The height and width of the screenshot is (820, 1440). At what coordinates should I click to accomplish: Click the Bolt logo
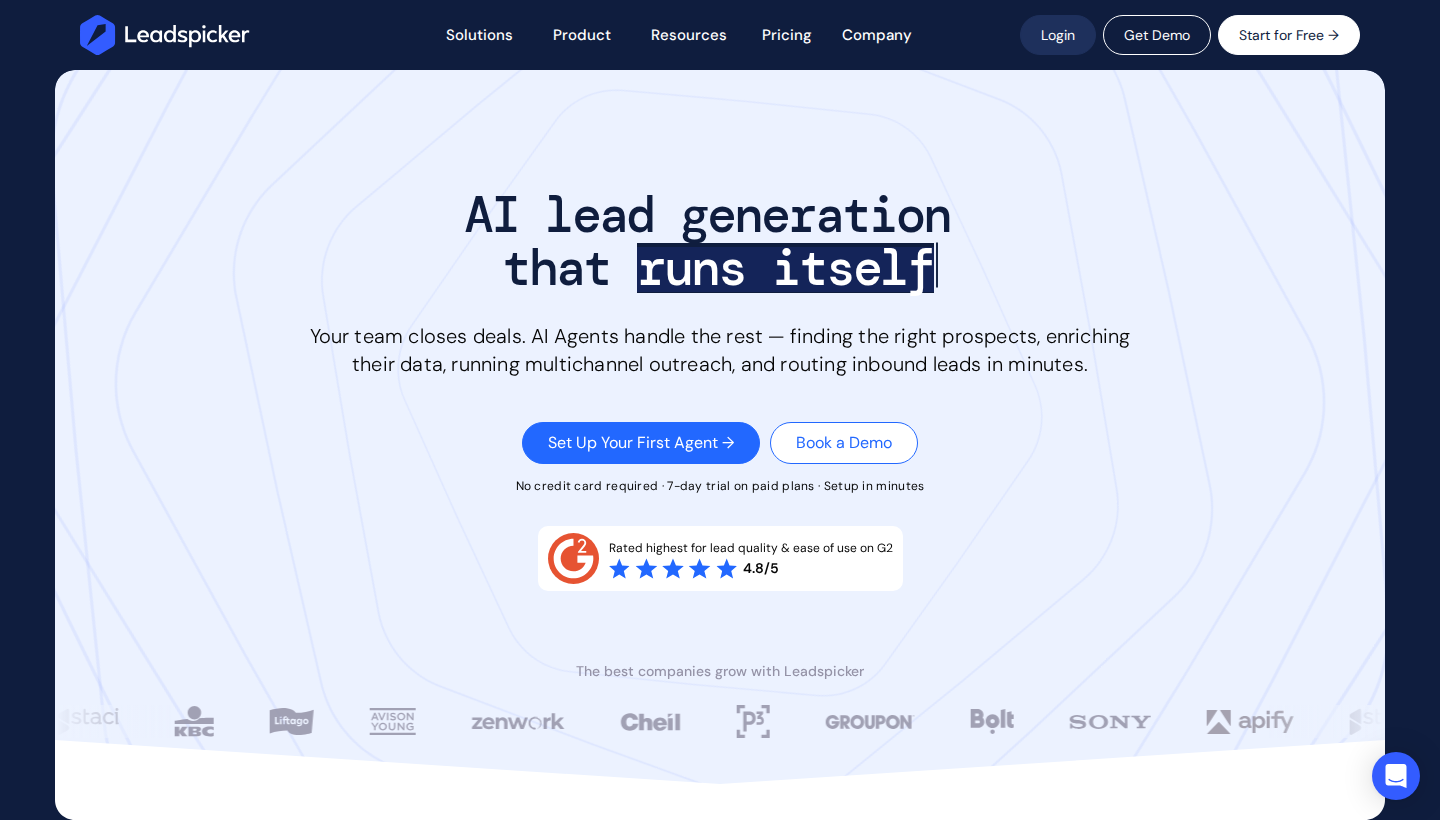click(x=992, y=721)
